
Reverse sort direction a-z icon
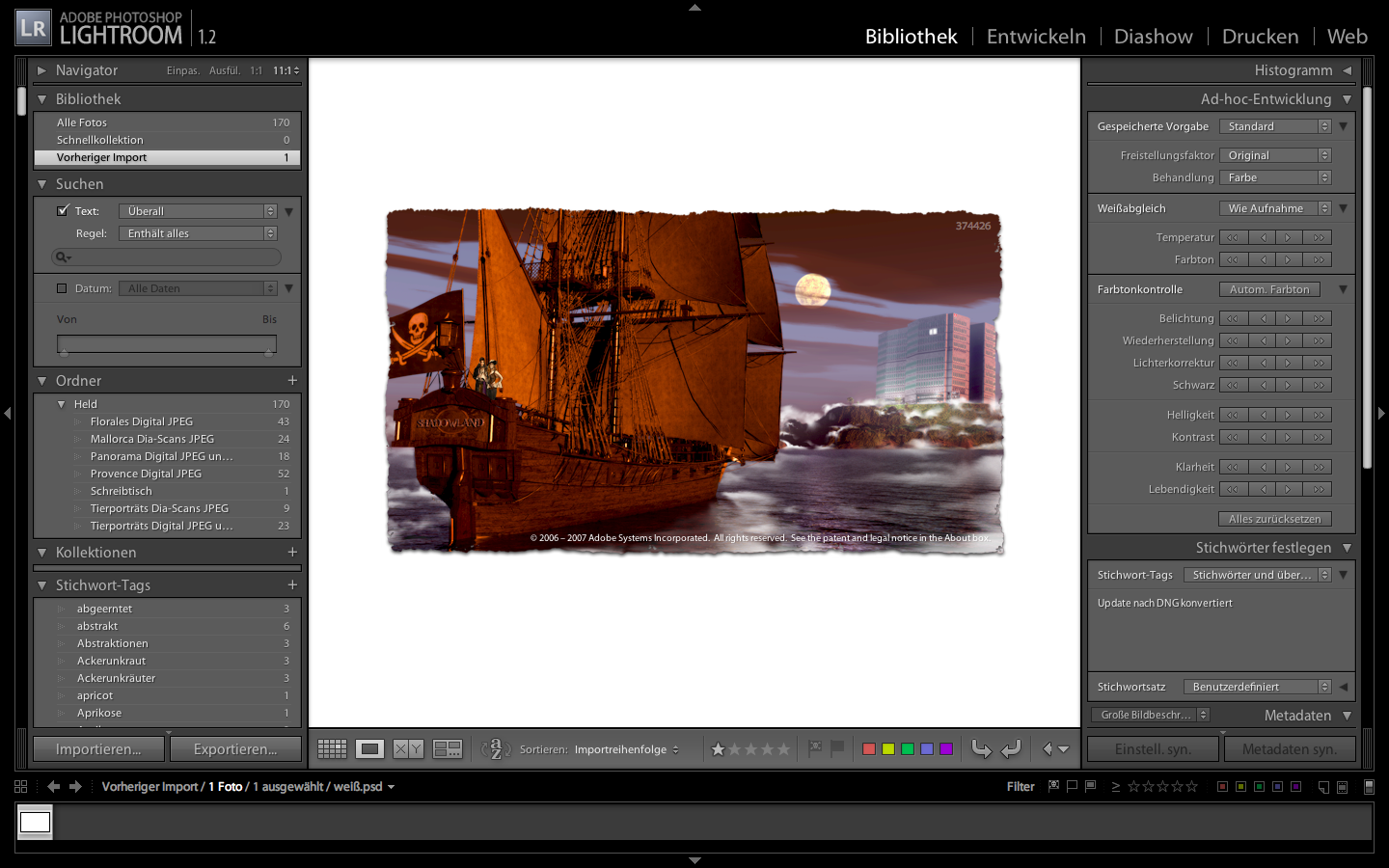(x=496, y=748)
